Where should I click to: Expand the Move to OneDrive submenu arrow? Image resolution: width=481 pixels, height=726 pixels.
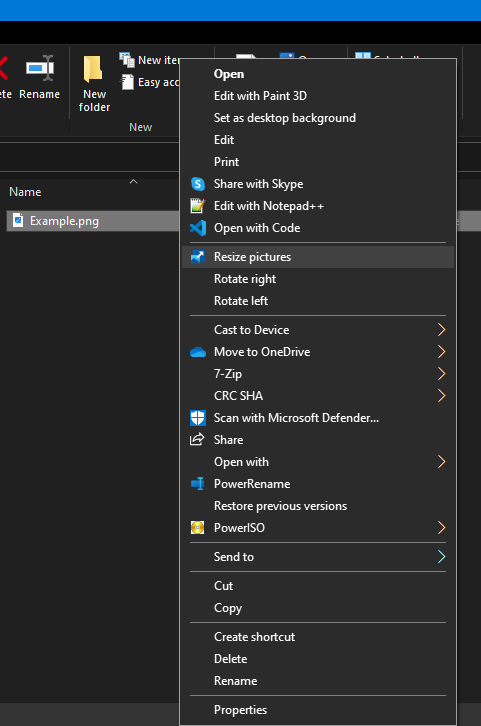(x=441, y=352)
